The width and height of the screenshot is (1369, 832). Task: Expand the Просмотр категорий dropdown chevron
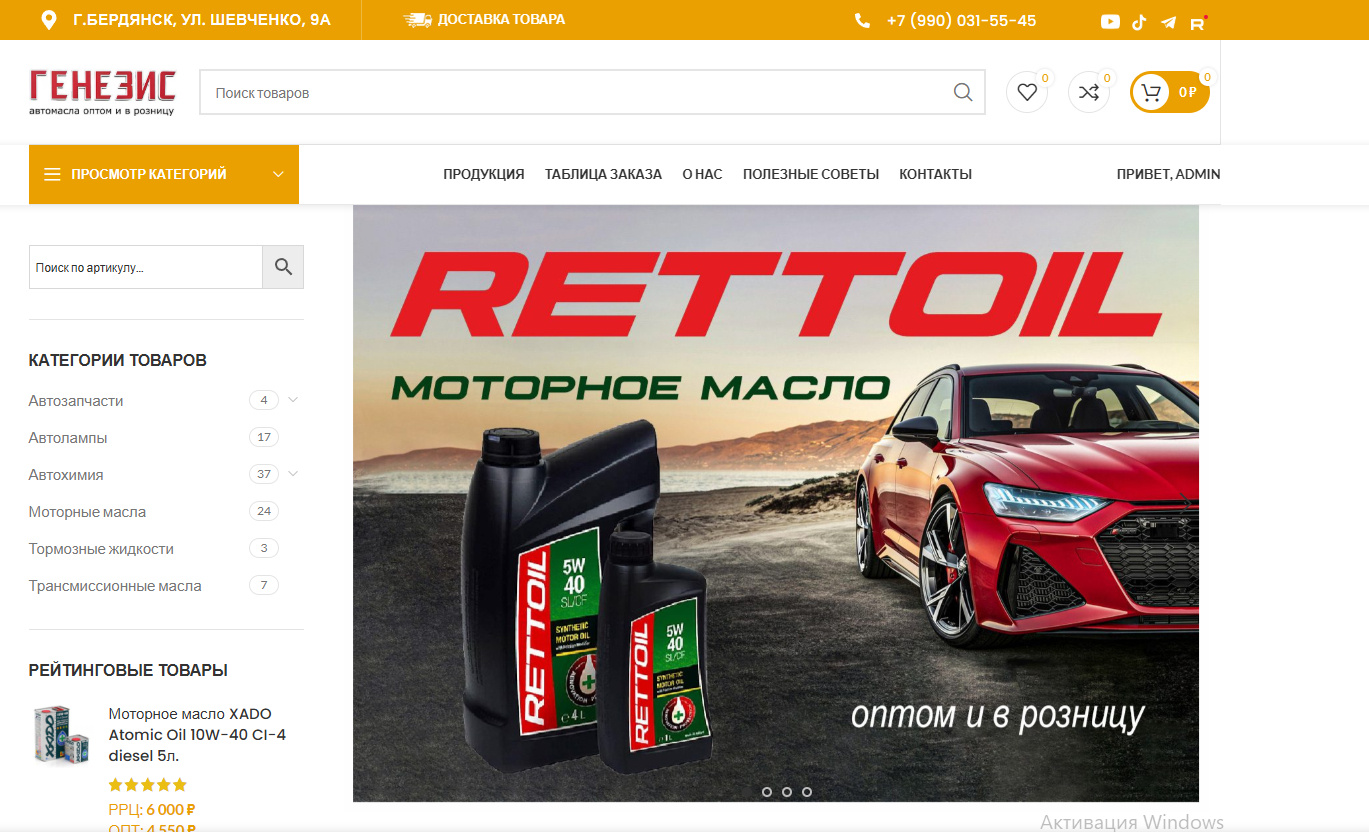279,174
